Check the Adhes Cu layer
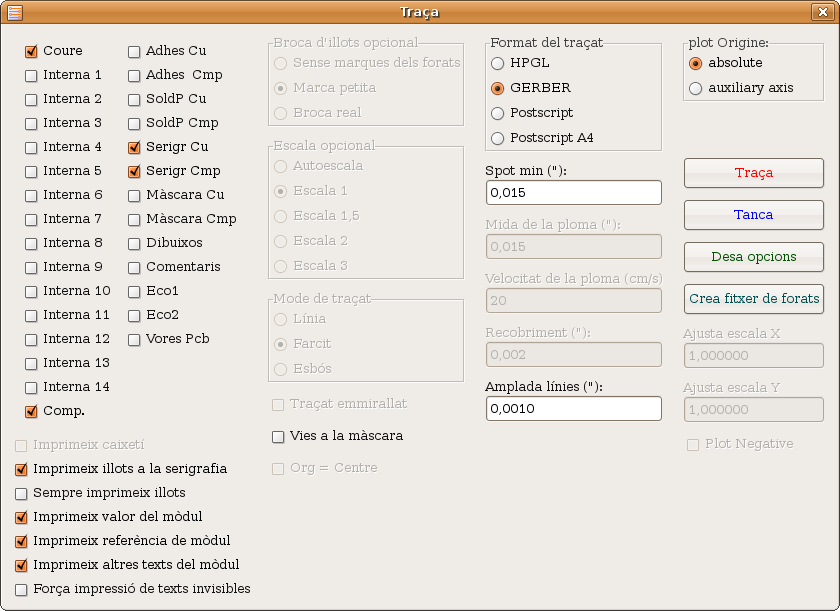The image size is (840, 611). pos(134,51)
